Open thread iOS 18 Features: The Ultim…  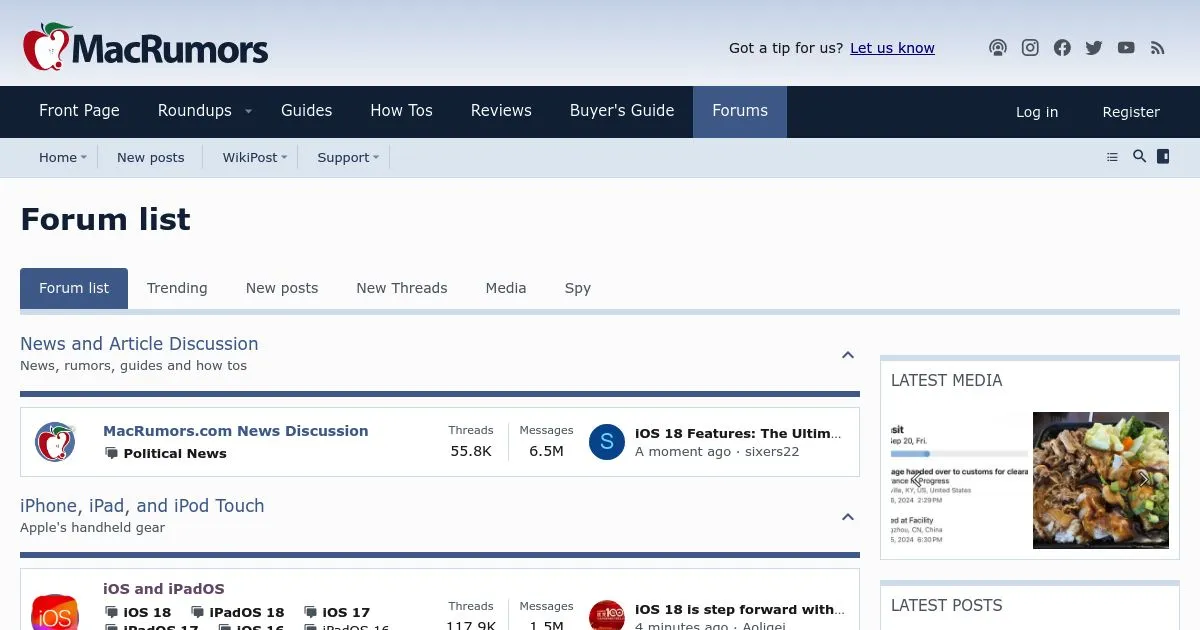pos(738,433)
